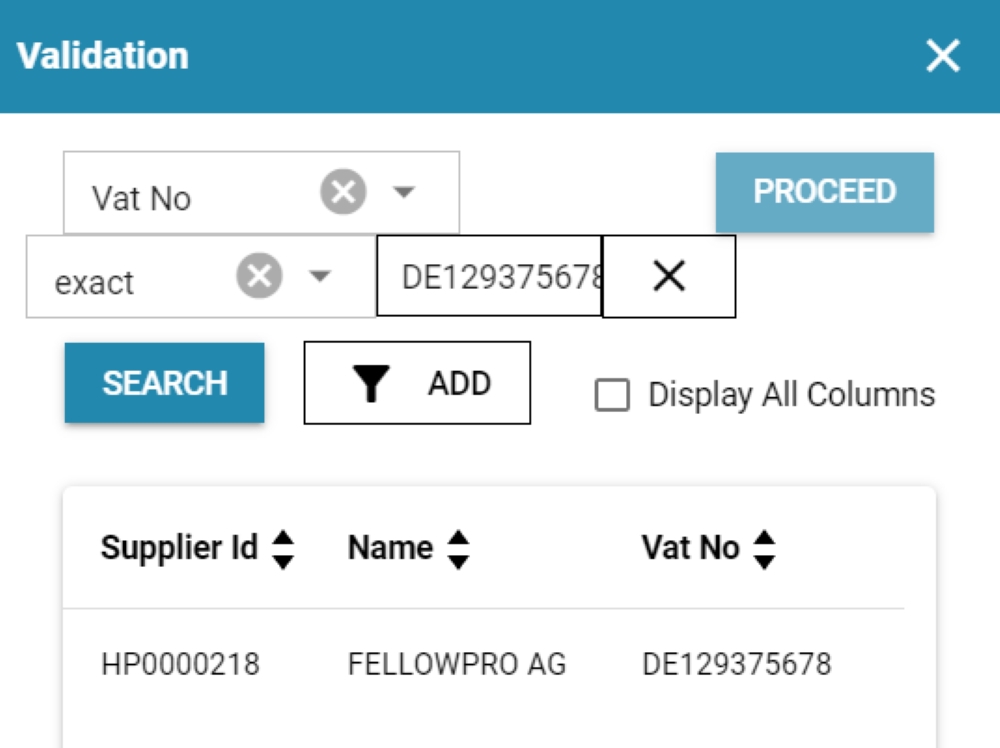Clear the Vat No field selection
The height and width of the screenshot is (748, 1000).
point(343,192)
